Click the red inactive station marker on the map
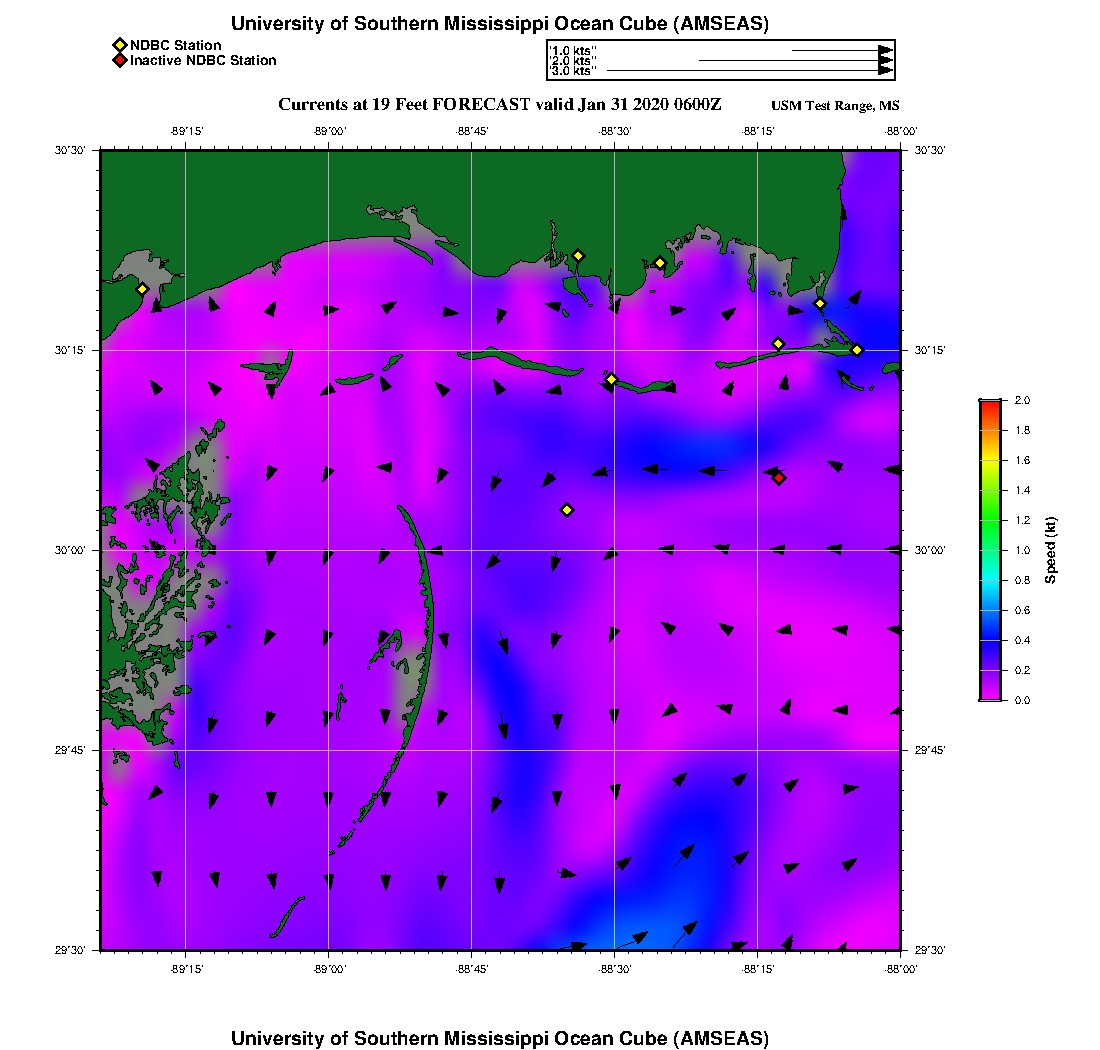 (779, 478)
